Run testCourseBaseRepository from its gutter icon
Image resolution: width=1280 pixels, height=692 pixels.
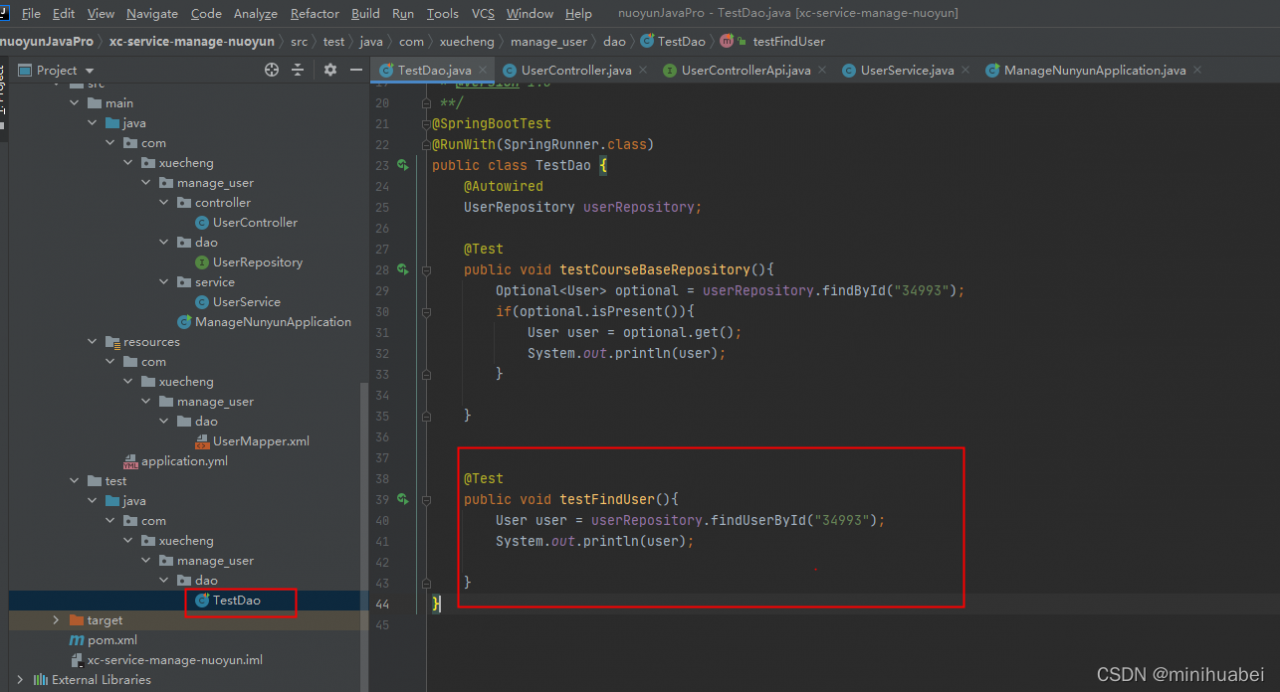pos(402,269)
